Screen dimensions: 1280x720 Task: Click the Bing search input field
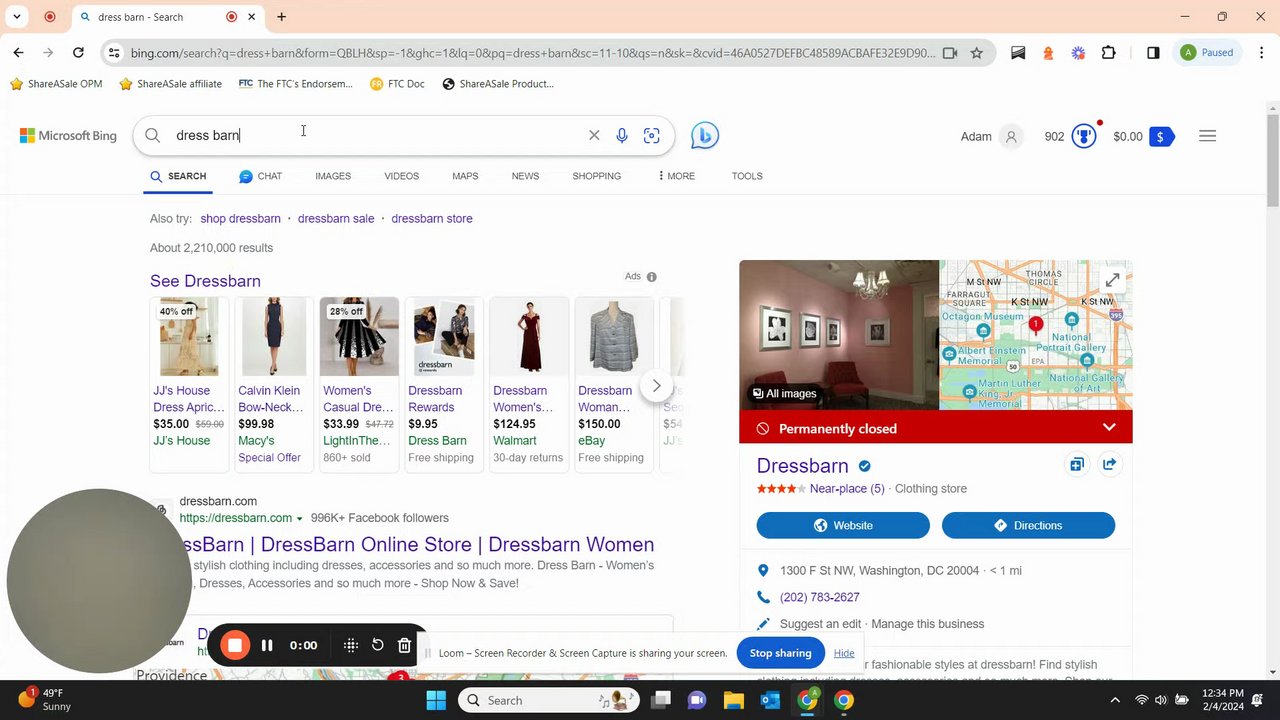[375, 135]
